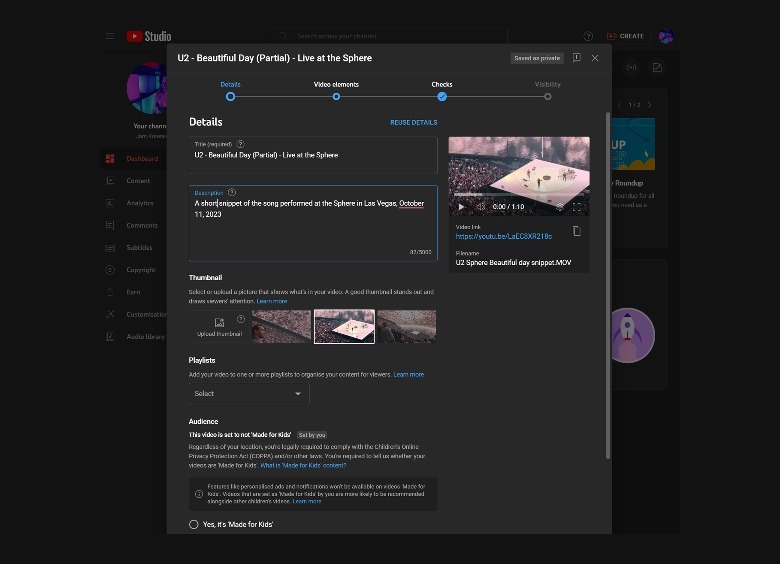This screenshot has height=564, width=780.
Task: Click the Title help question icon
Action: pos(240,144)
